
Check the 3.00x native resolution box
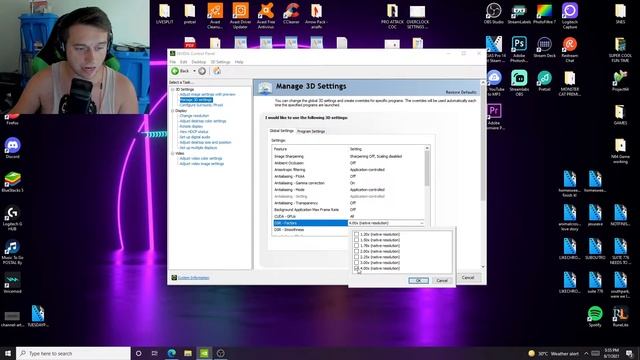point(356,263)
